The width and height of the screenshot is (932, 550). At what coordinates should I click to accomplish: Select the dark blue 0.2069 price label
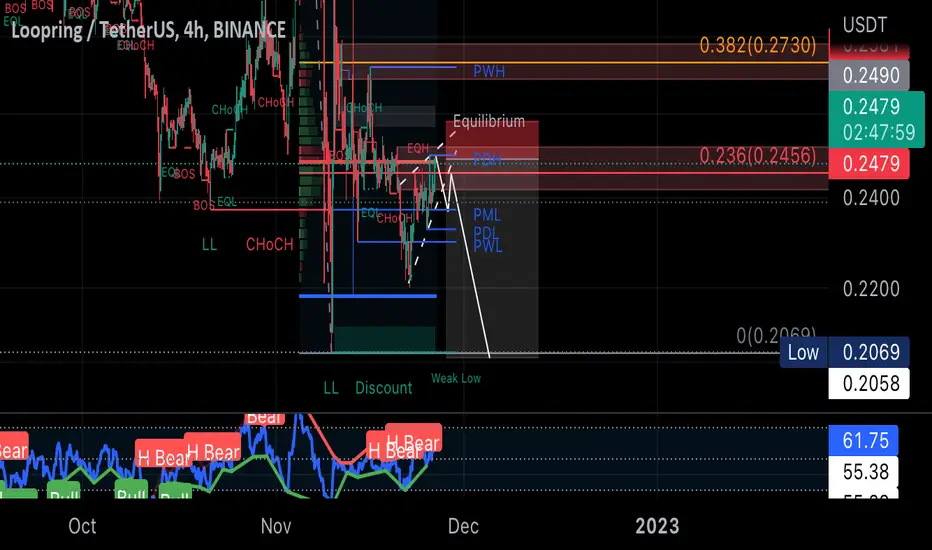pyautogui.click(x=869, y=352)
